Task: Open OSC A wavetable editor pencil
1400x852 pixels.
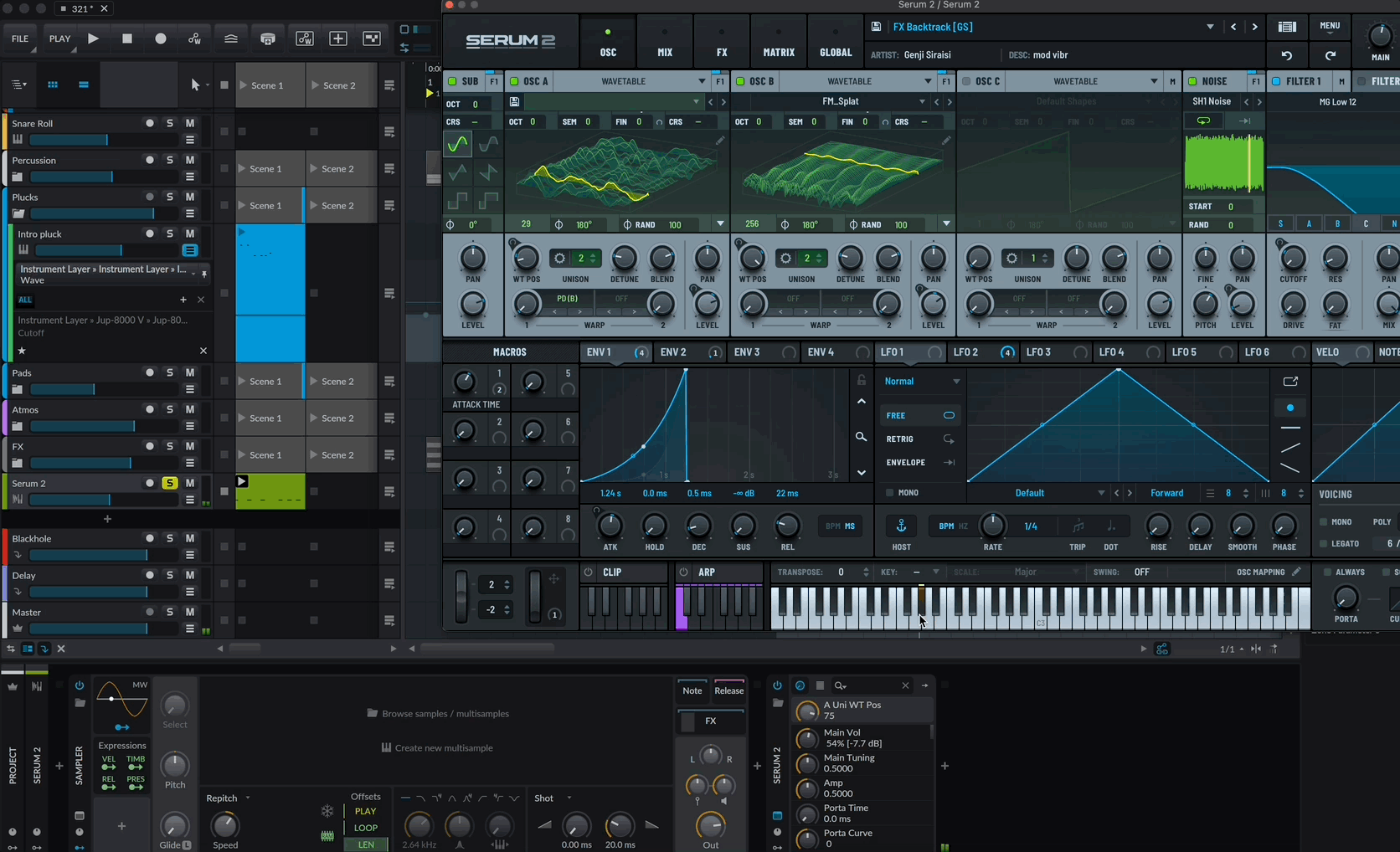Action: (x=720, y=141)
